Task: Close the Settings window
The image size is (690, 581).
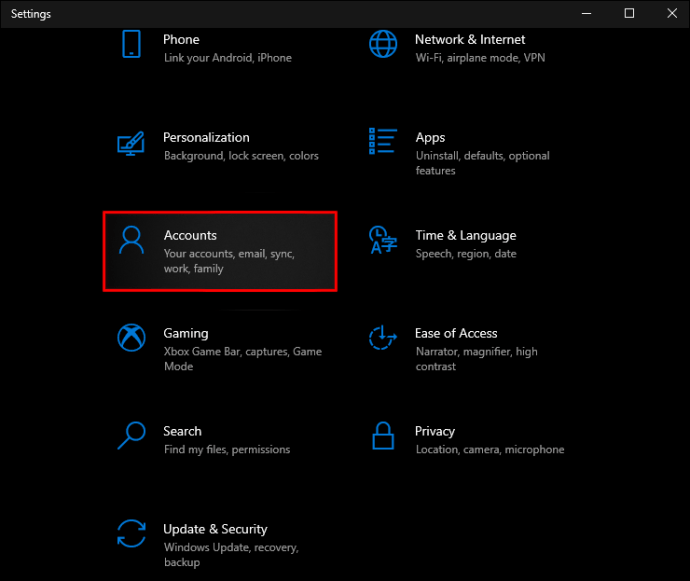Action: [672, 14]
